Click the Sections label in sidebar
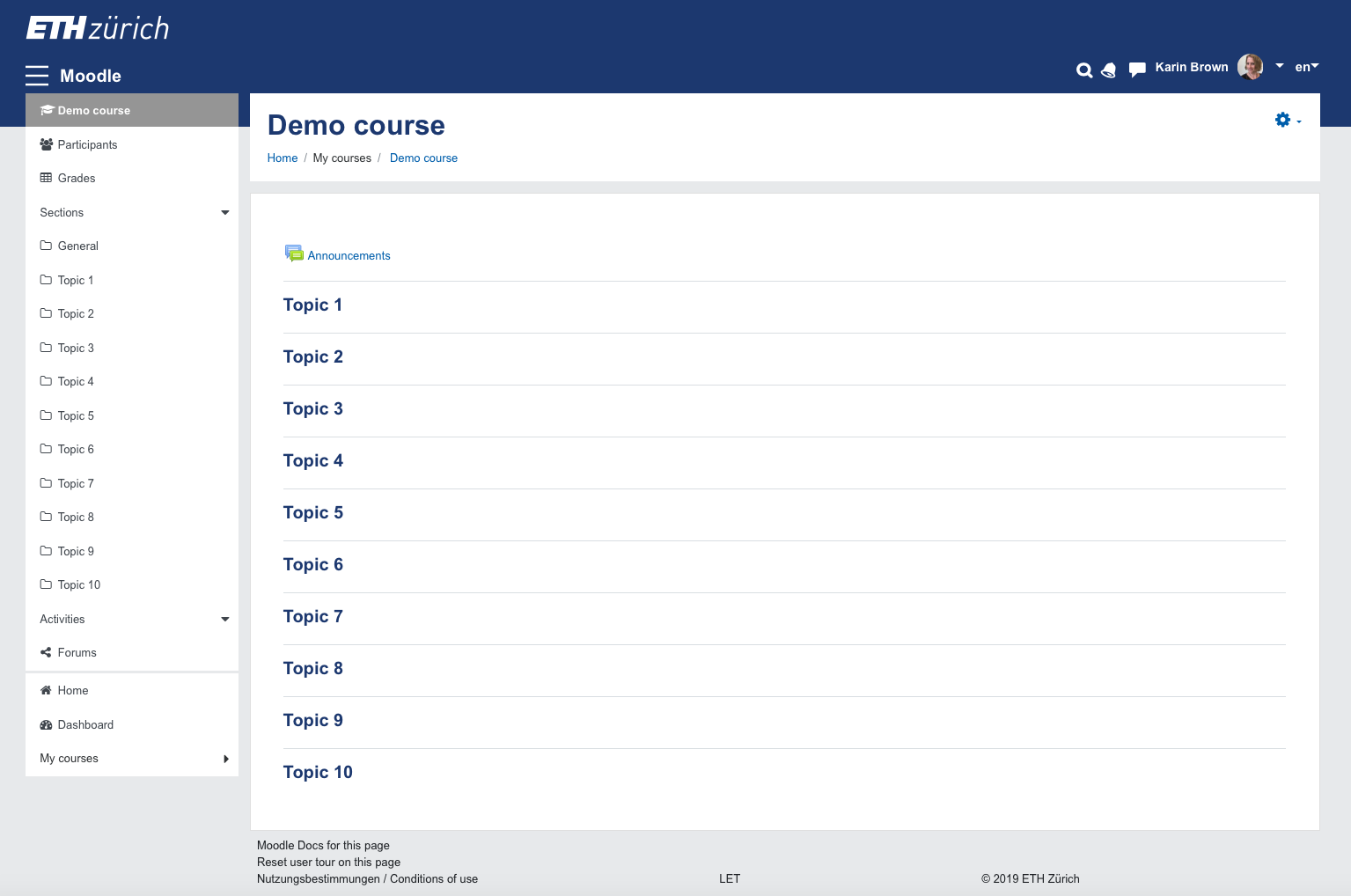 [62, 213]
